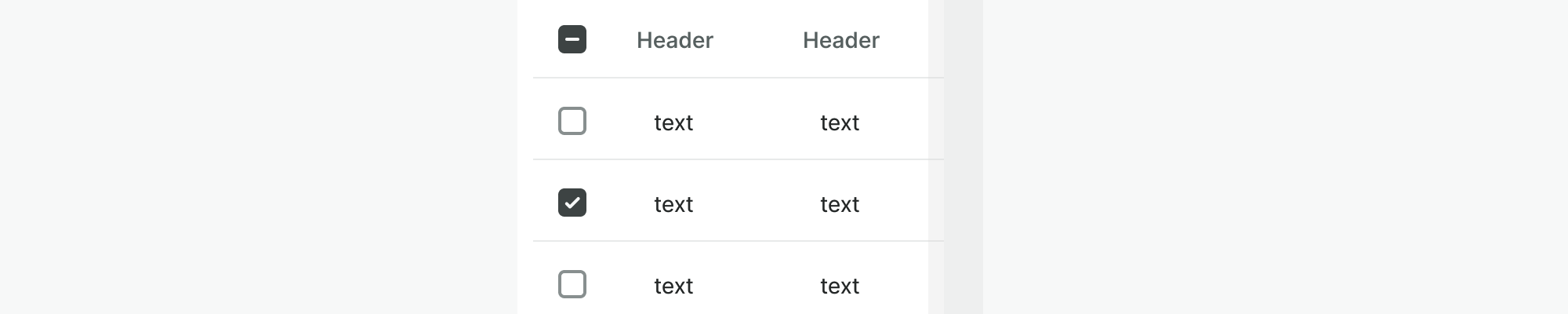
Task: Pick third row's first-column "text" cell
Action: click(673, 286)
